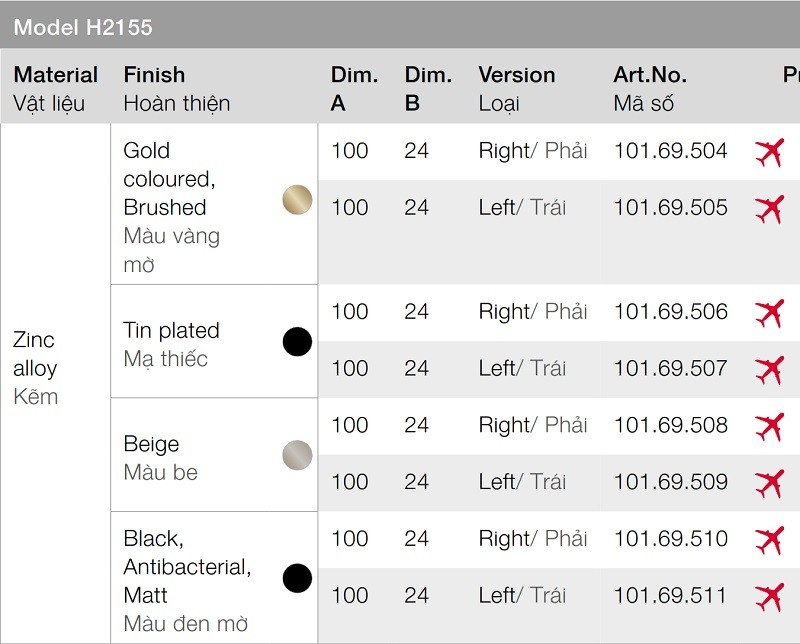Click article number 101.69.504
Viewport: 800px width, 644px height.
pyautogui.click(x=670, y=151)
